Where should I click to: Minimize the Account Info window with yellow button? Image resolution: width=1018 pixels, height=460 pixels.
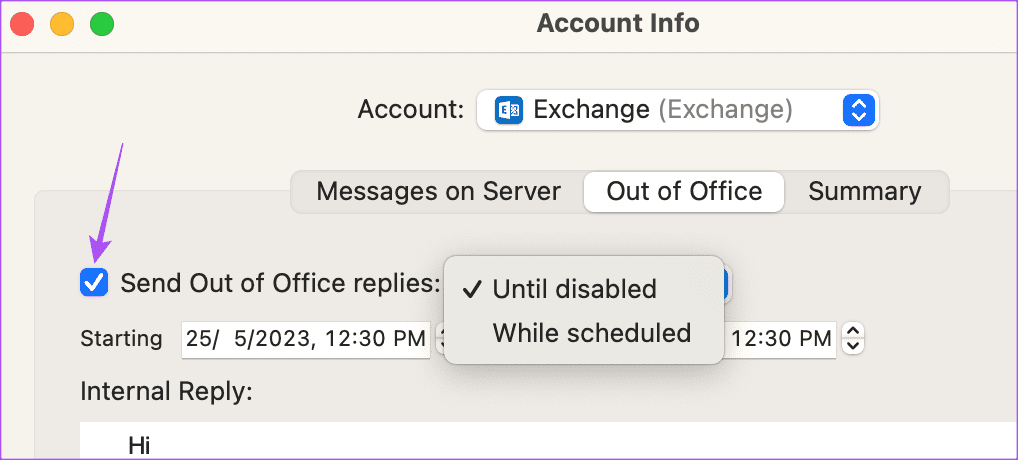[63, 25]
